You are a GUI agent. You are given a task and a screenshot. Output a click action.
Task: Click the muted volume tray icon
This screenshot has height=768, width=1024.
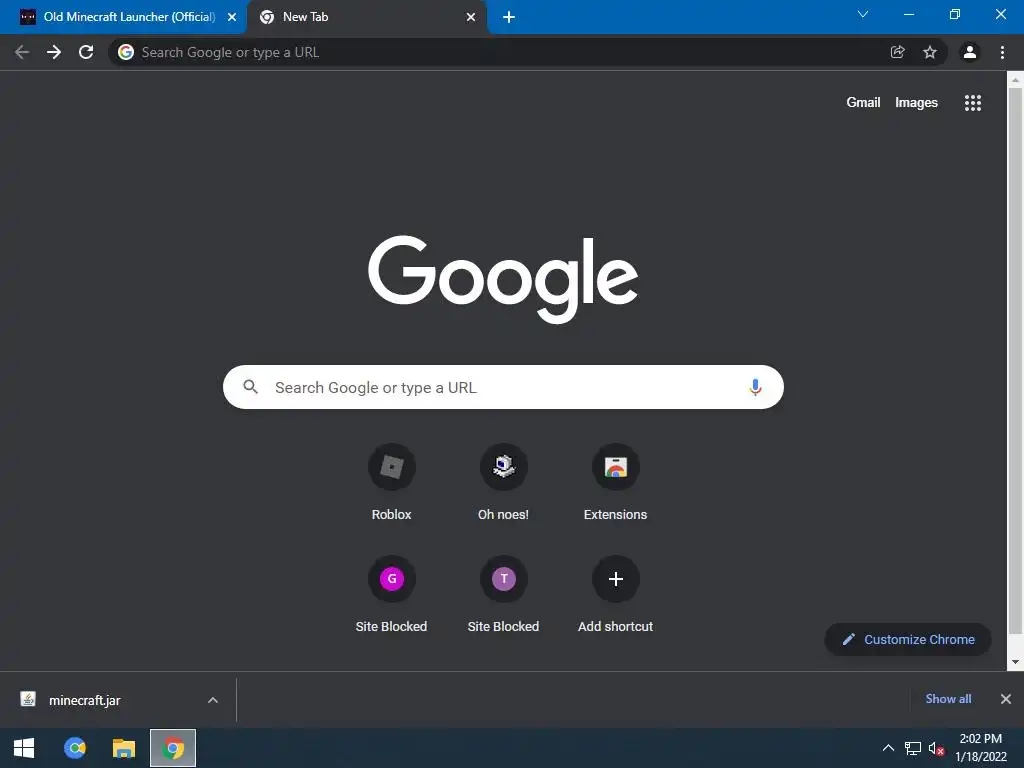click(936, 748)
